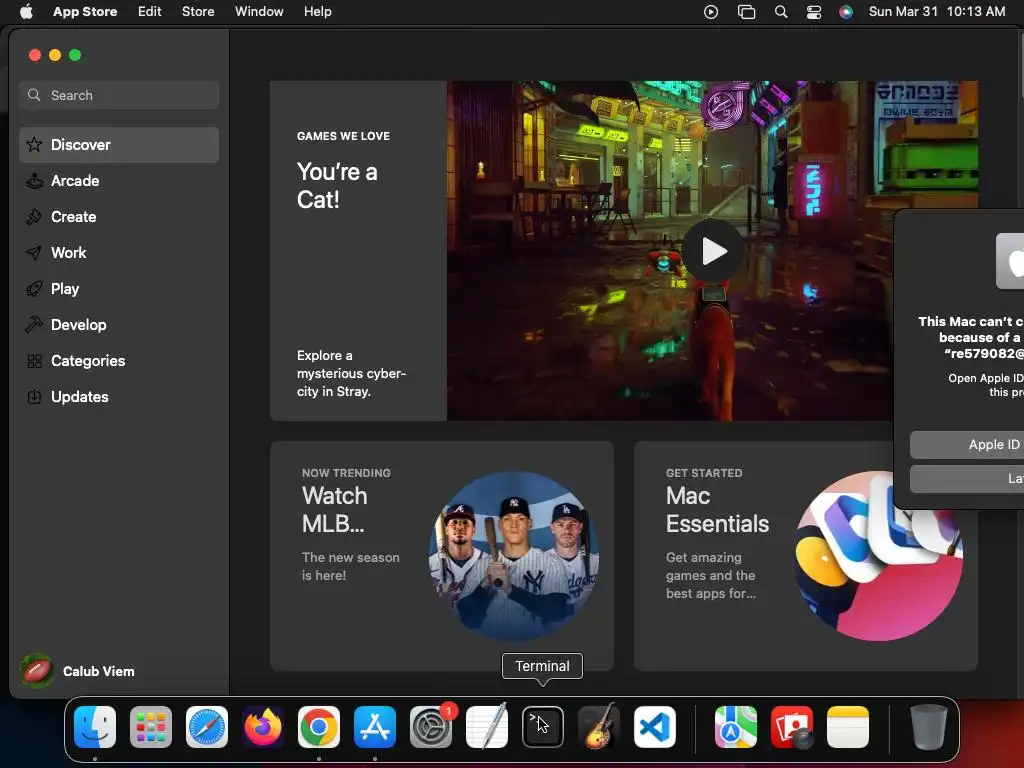Open Control Center from the menu bar

tap(814, 12)
